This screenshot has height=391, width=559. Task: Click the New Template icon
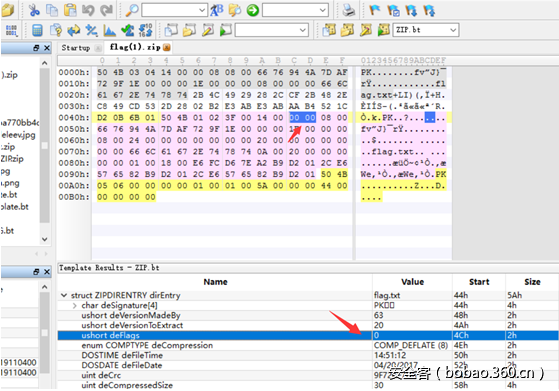[x=329, y=30]
